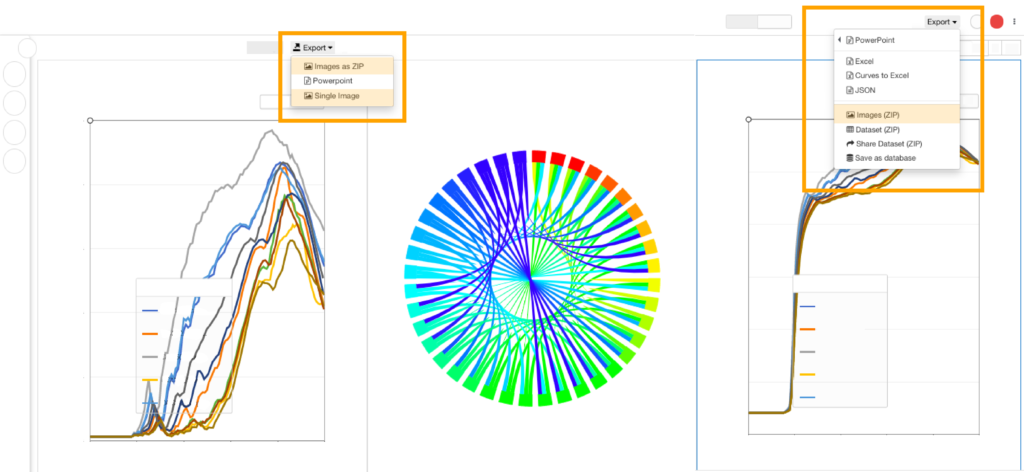The height and width of the screenshot is (472, 1024).
Task: Click the white round button beside the red circle
Action: tap(977, 22)
